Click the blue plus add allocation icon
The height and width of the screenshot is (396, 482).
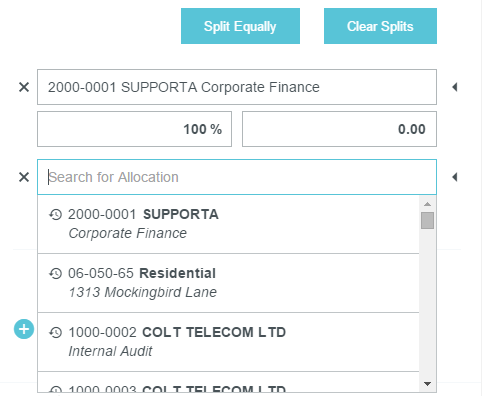click(x=24, y=329)
